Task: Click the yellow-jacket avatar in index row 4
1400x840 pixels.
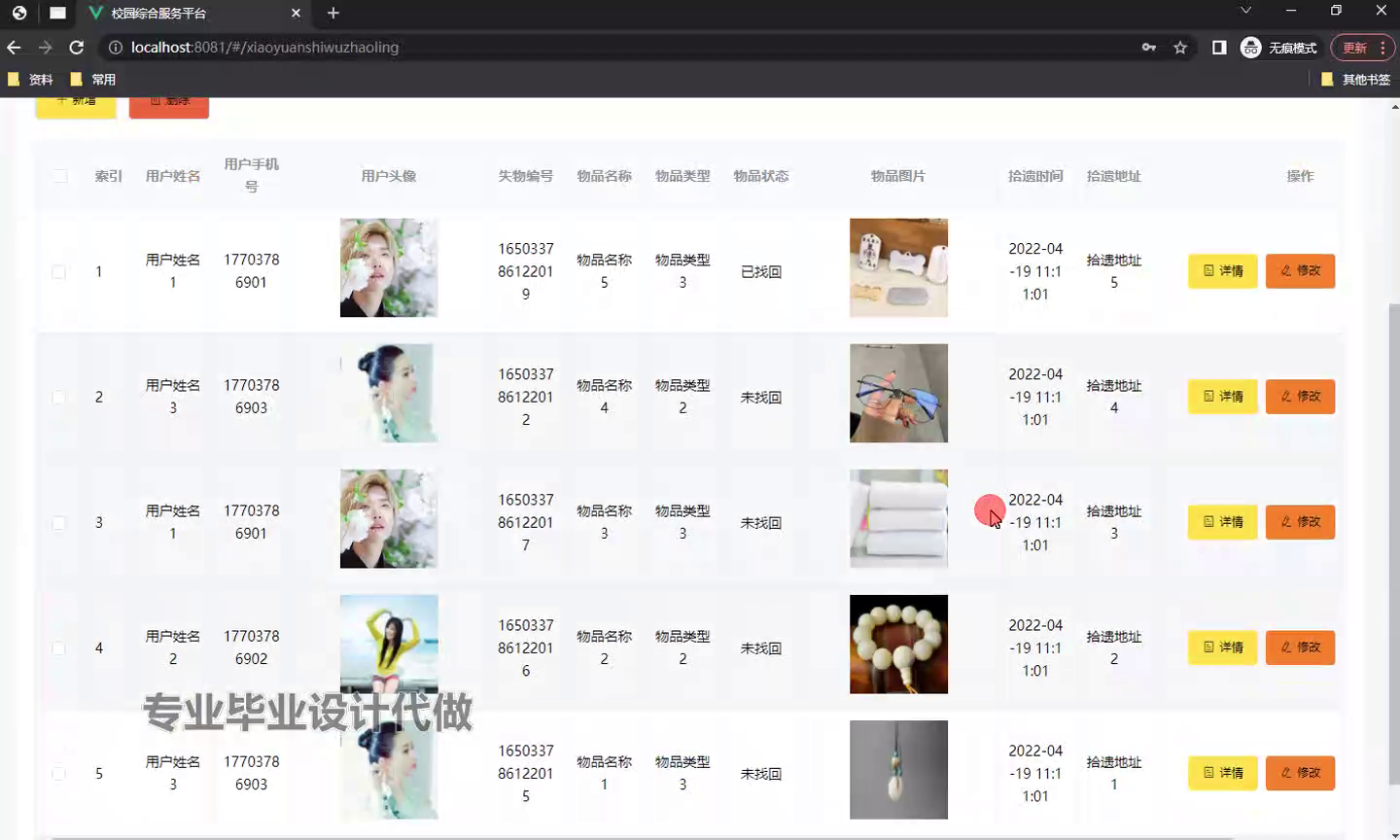Action: pos(389,644)
